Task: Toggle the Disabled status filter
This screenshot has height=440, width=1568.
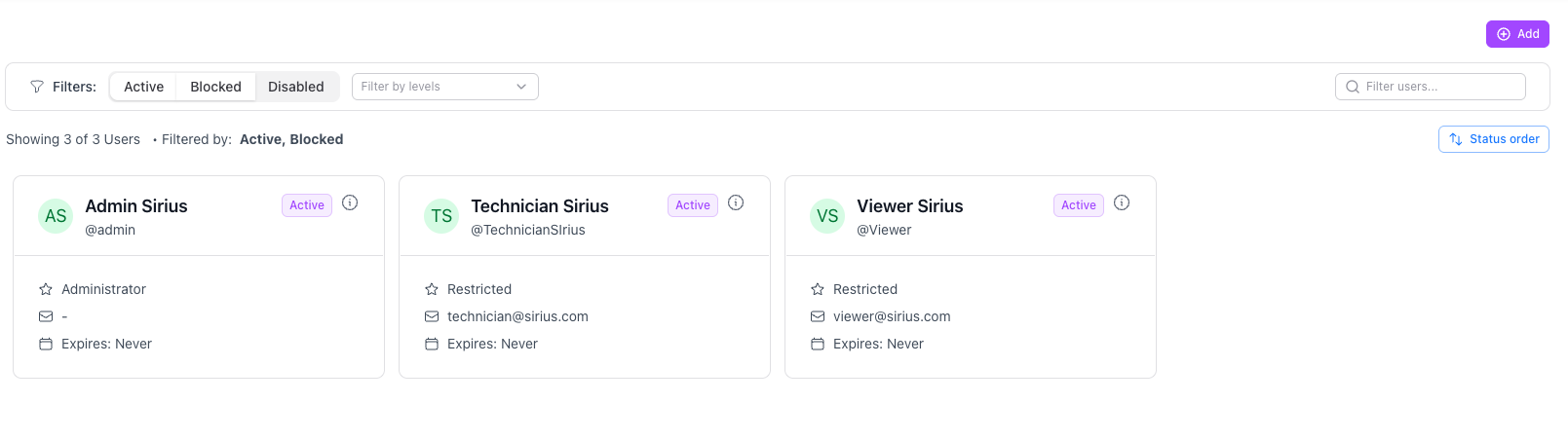Action: pyautogui.click(x=296, y=87)
